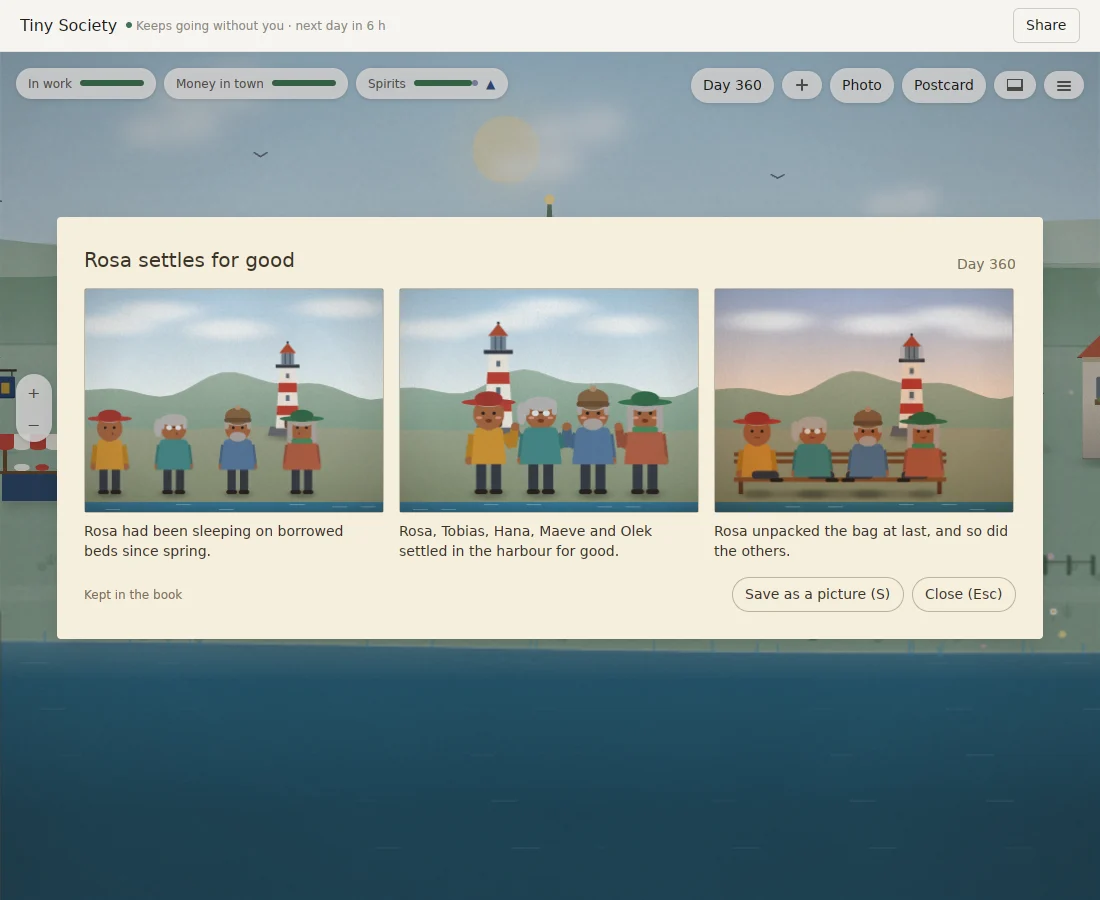Screen dimensions: 1100x900
Task: Open the first story panel with four standing villagers
Action: [234, 400]
